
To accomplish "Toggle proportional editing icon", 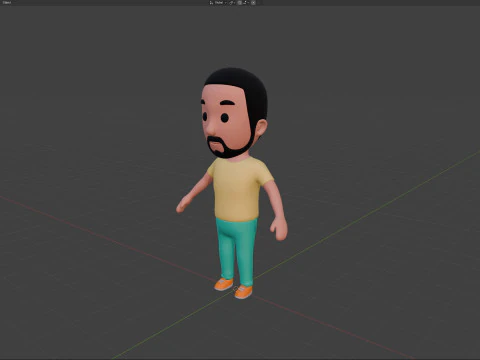I will pos(253,2).
